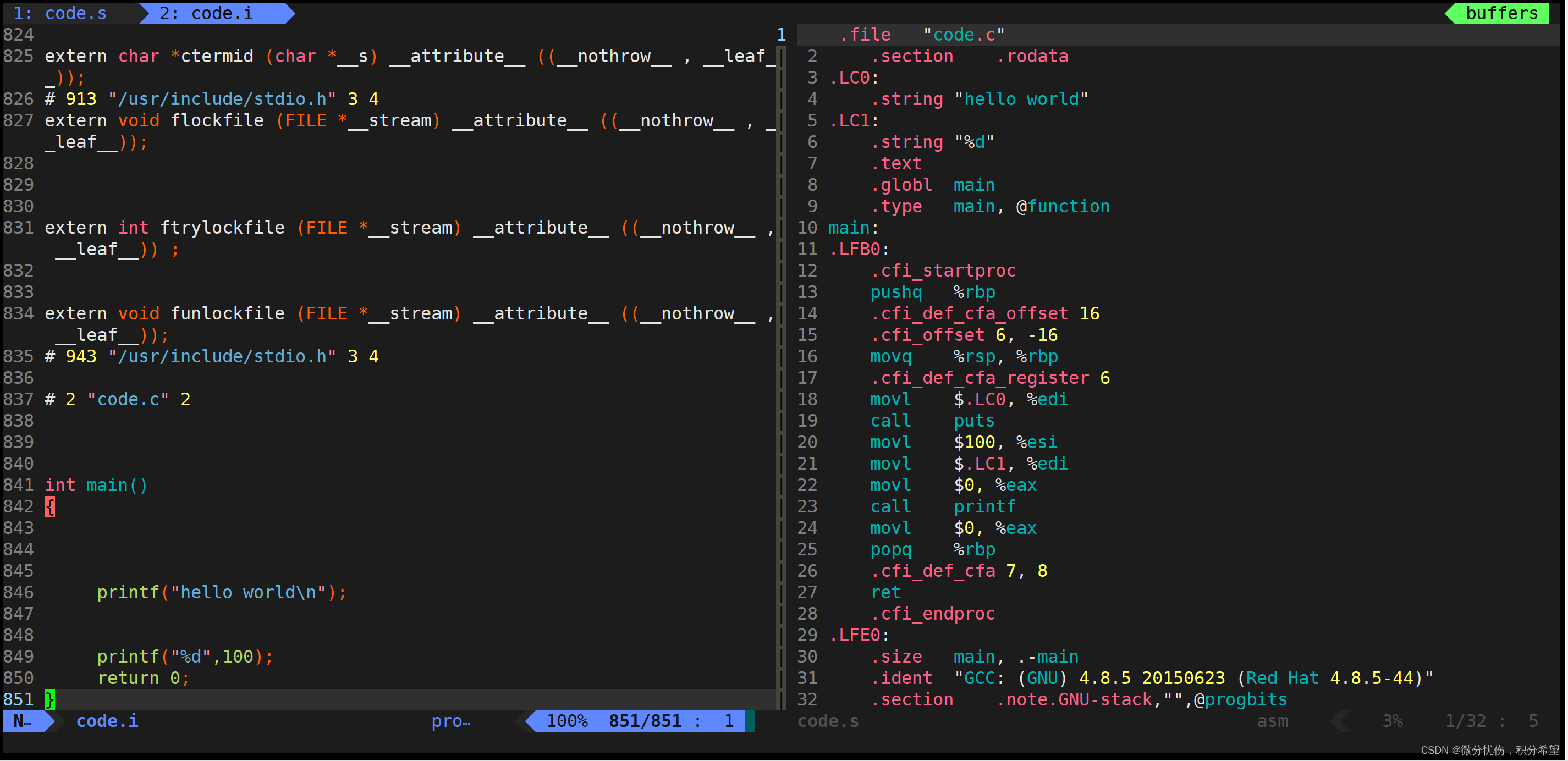Click the highlighted opening brace on line 842
This screenshot has height=761, width=1568.
50,506
